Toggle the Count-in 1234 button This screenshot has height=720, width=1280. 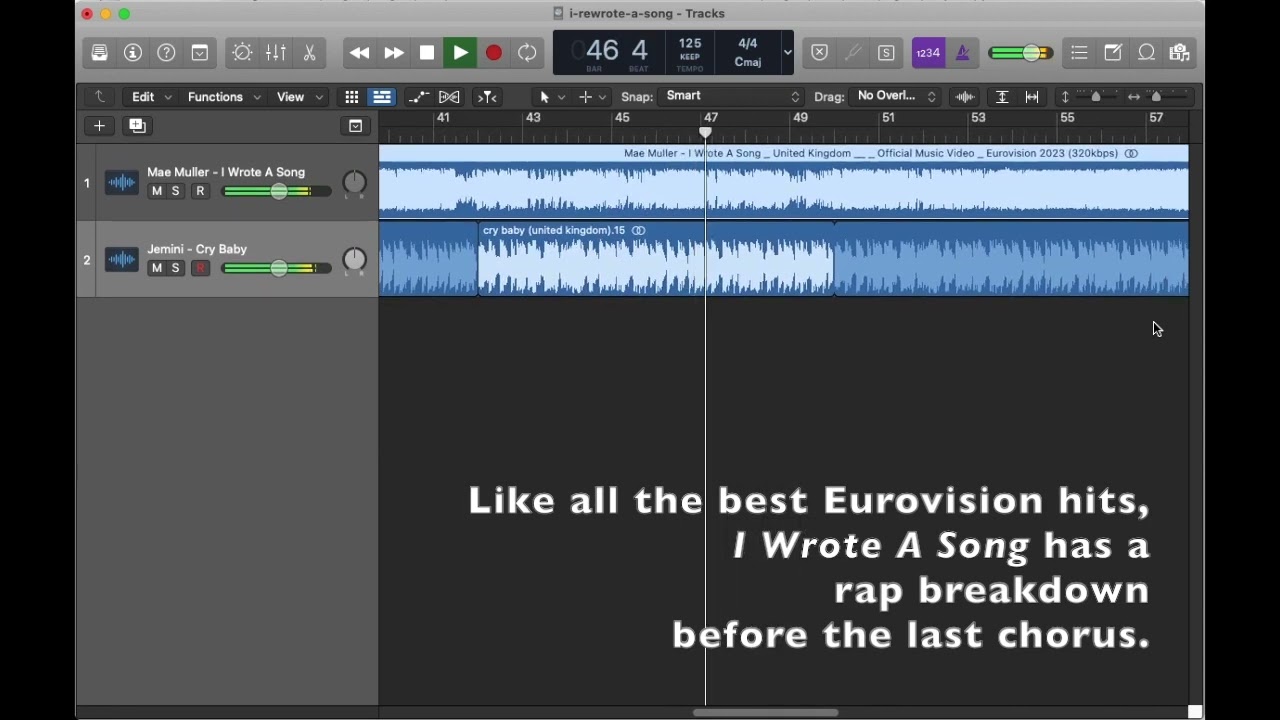click(x=928, y=53)
